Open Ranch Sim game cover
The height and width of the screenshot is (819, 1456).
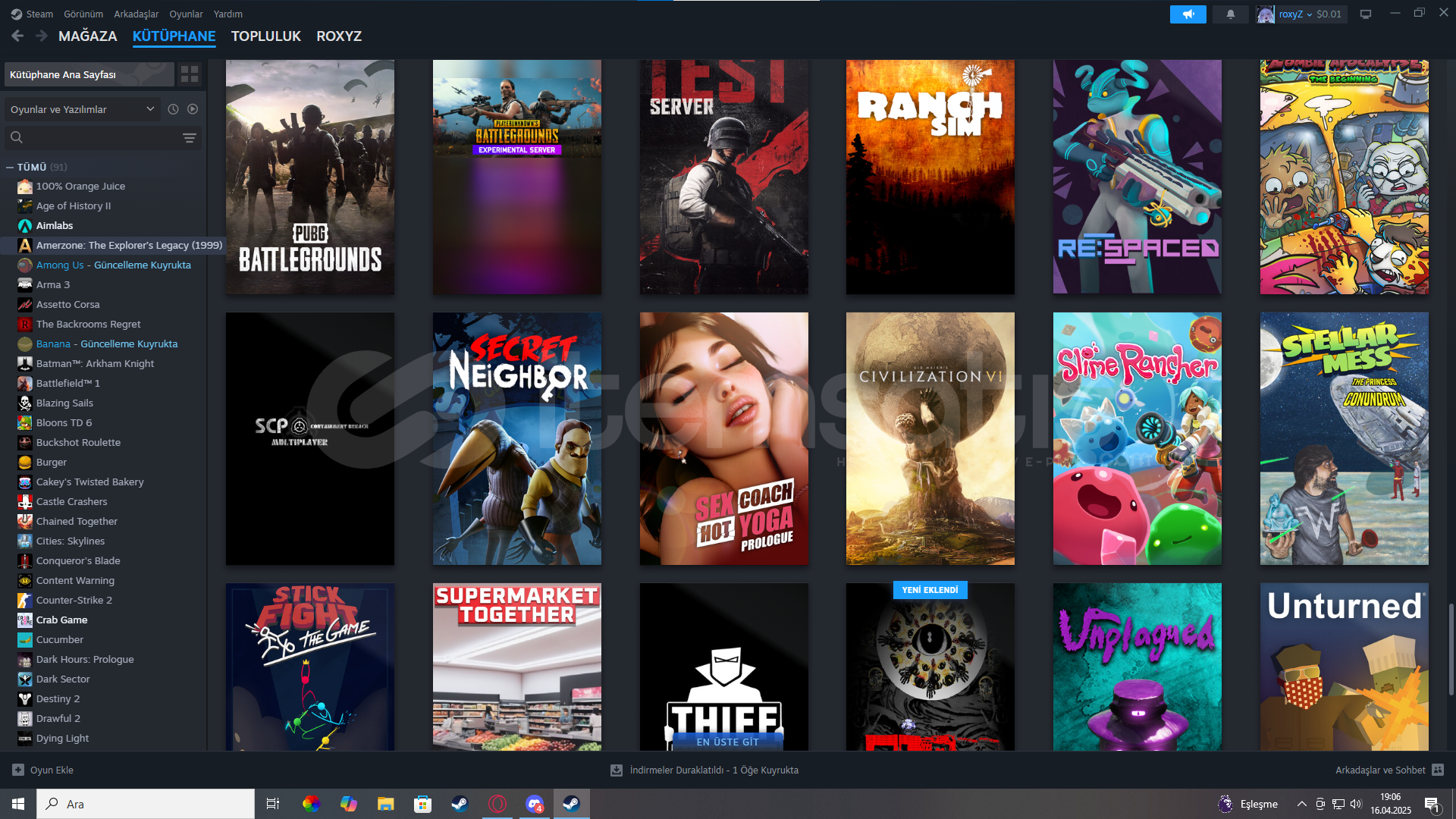(x=930, y=177)
